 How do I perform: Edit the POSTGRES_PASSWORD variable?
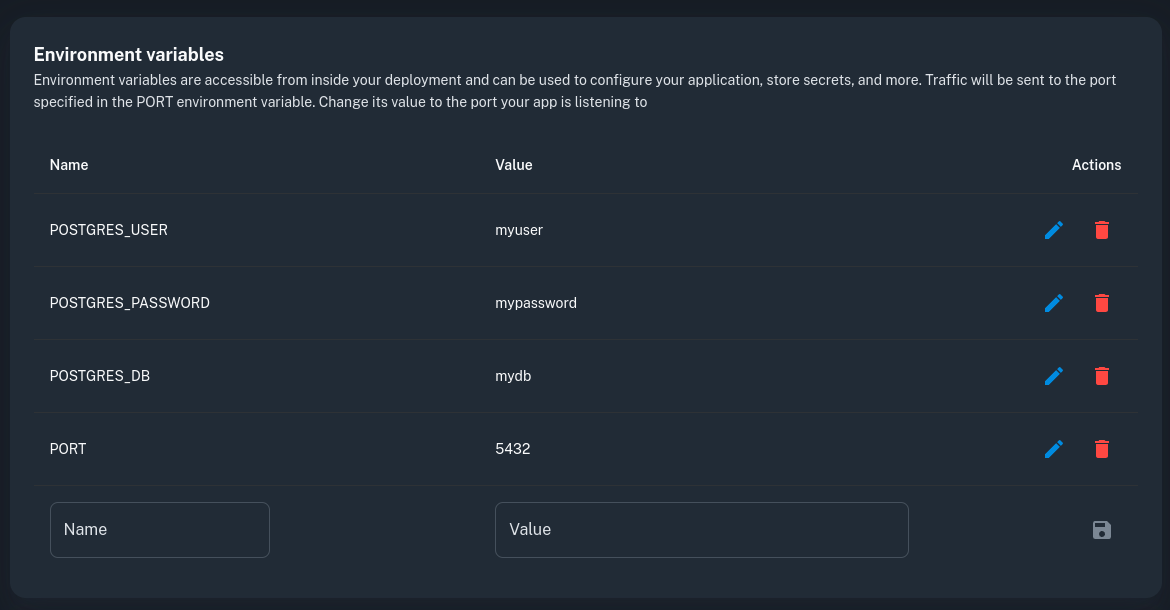(x=1053, y=303)
